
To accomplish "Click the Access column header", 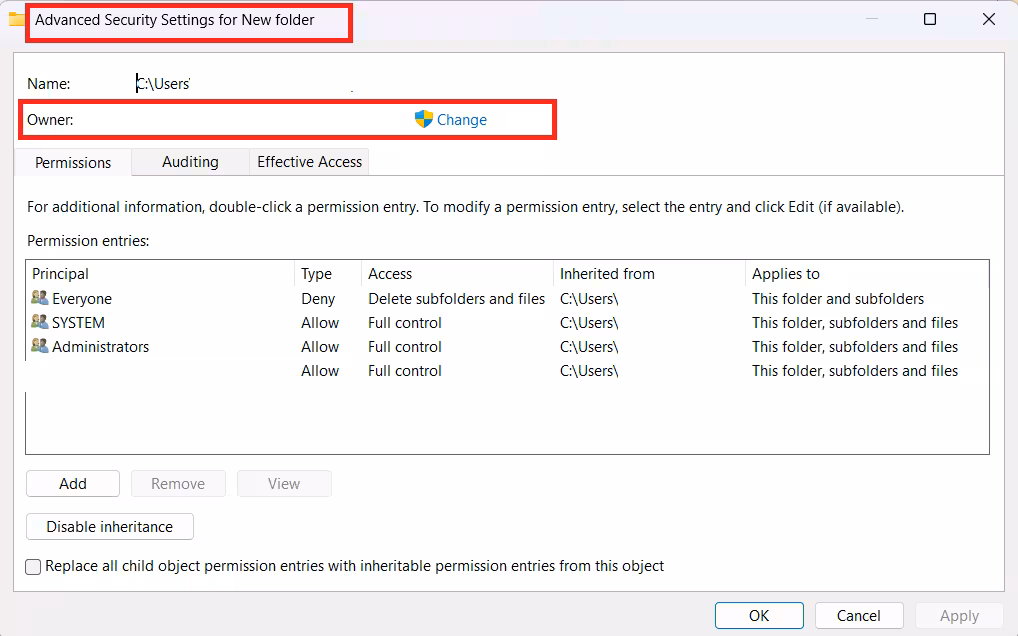I will [x=457, y=274].
